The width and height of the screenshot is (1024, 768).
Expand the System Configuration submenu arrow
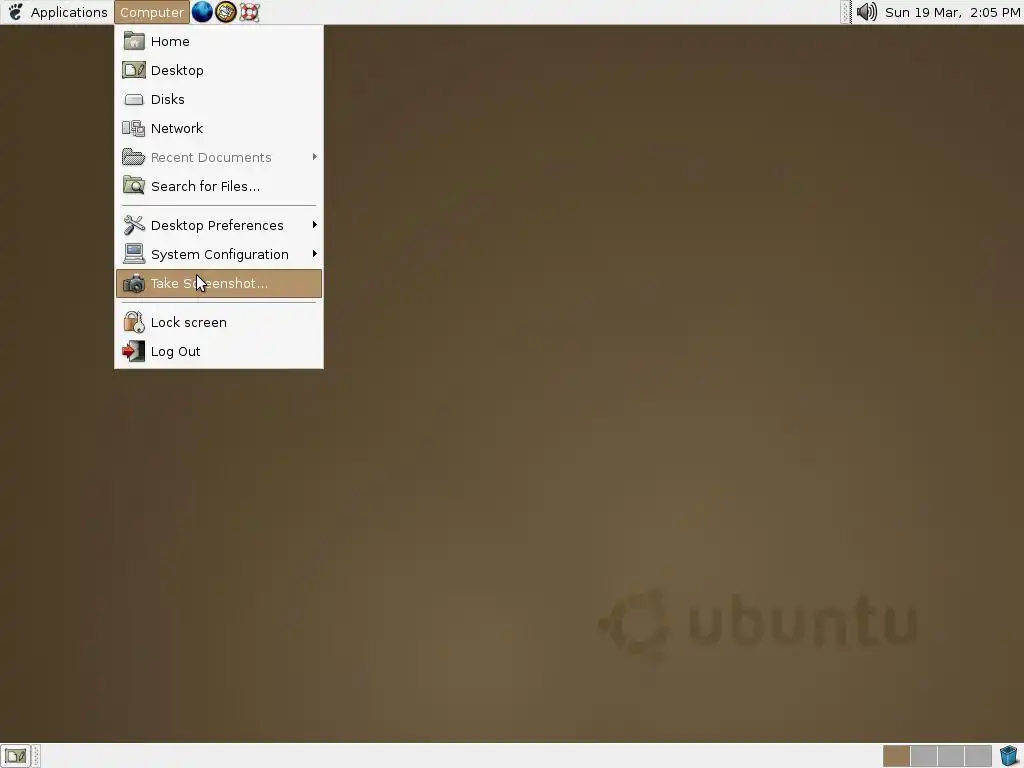315,253
